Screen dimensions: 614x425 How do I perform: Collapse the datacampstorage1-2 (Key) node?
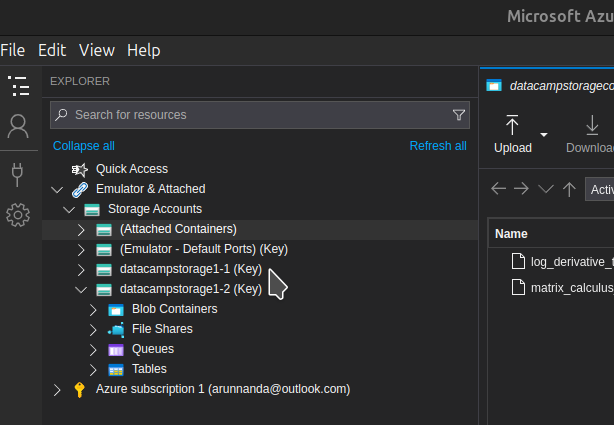[81, 290]
